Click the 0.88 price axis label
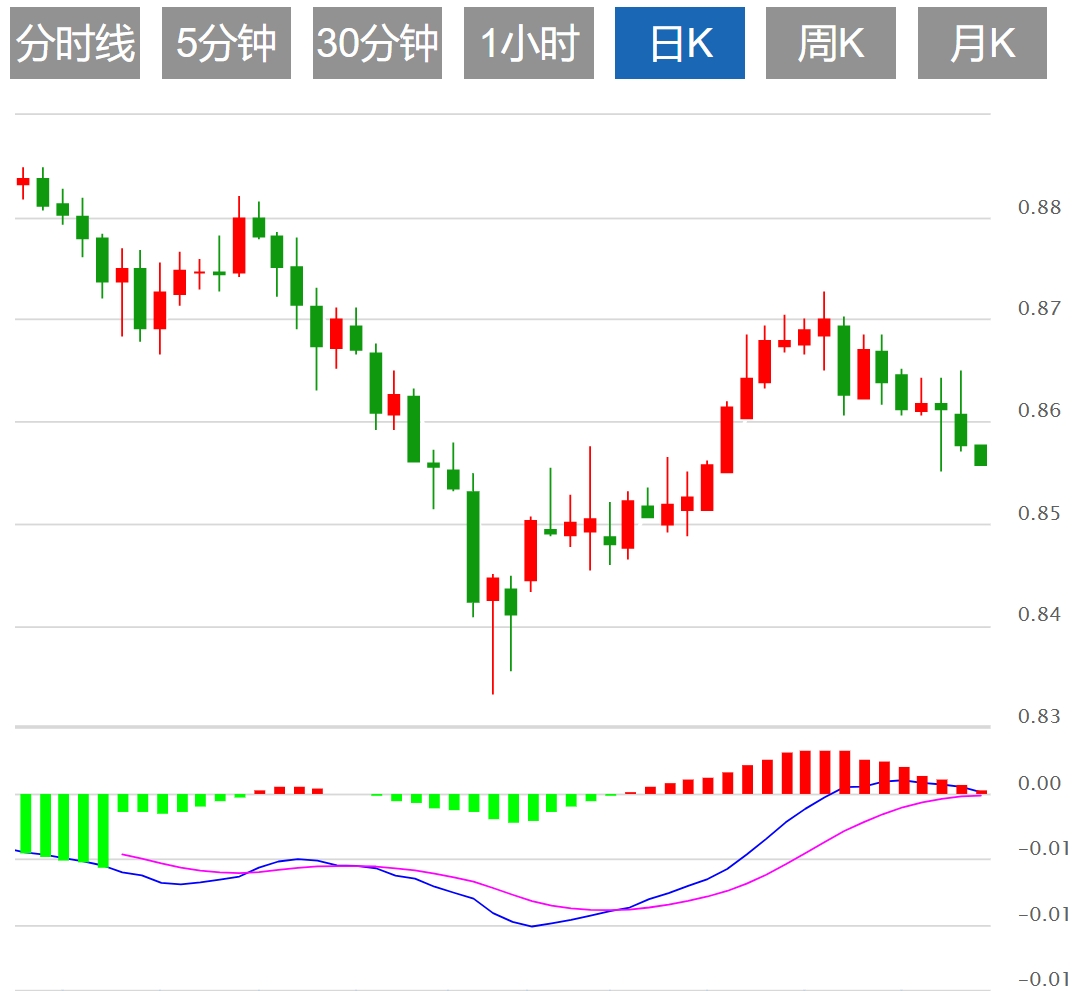 tap(1039, 208)
